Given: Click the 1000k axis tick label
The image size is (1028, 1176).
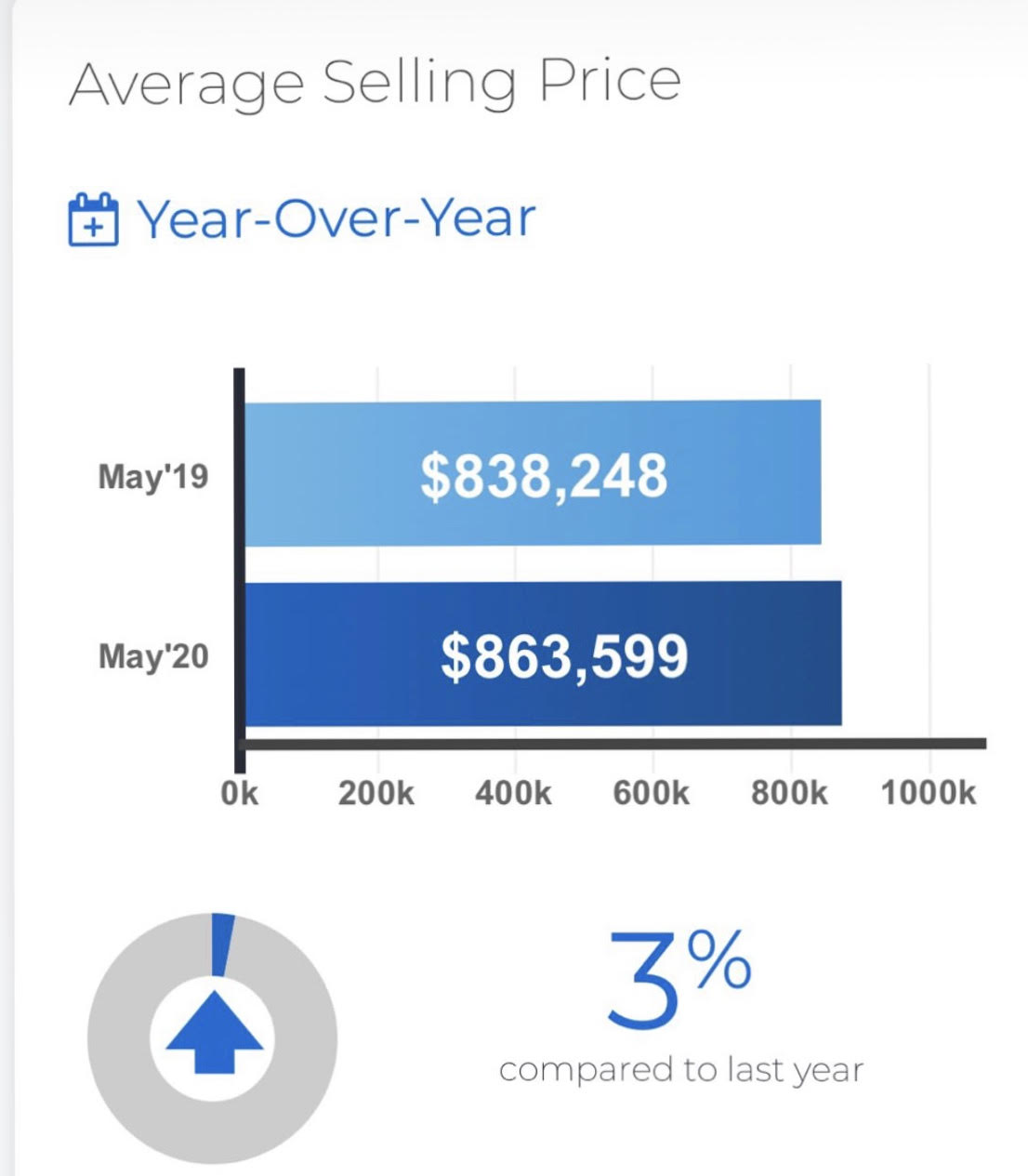Looking at the screenshot, I should pos(928,793).
